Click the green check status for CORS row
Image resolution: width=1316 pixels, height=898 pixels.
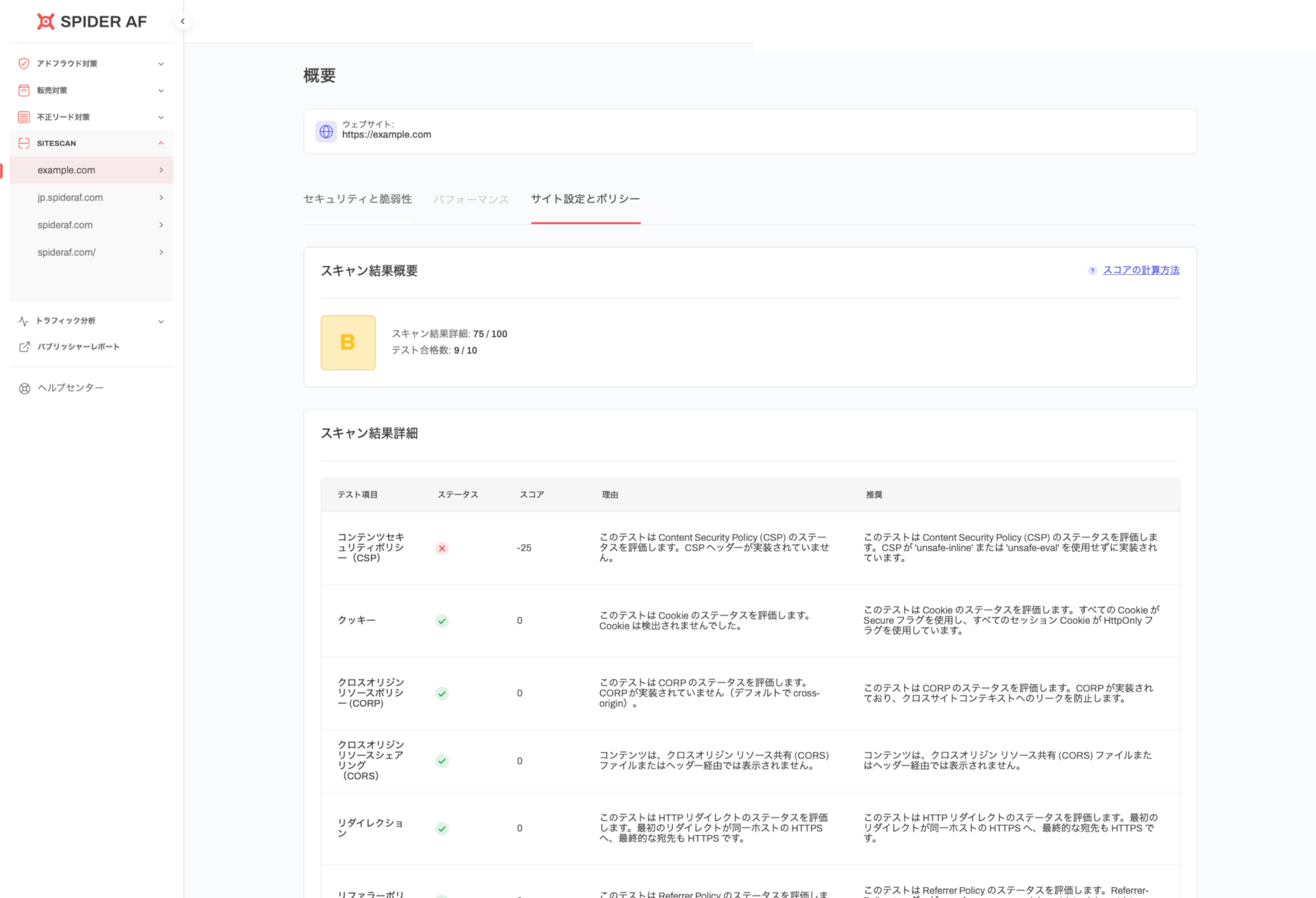point(442,761)
